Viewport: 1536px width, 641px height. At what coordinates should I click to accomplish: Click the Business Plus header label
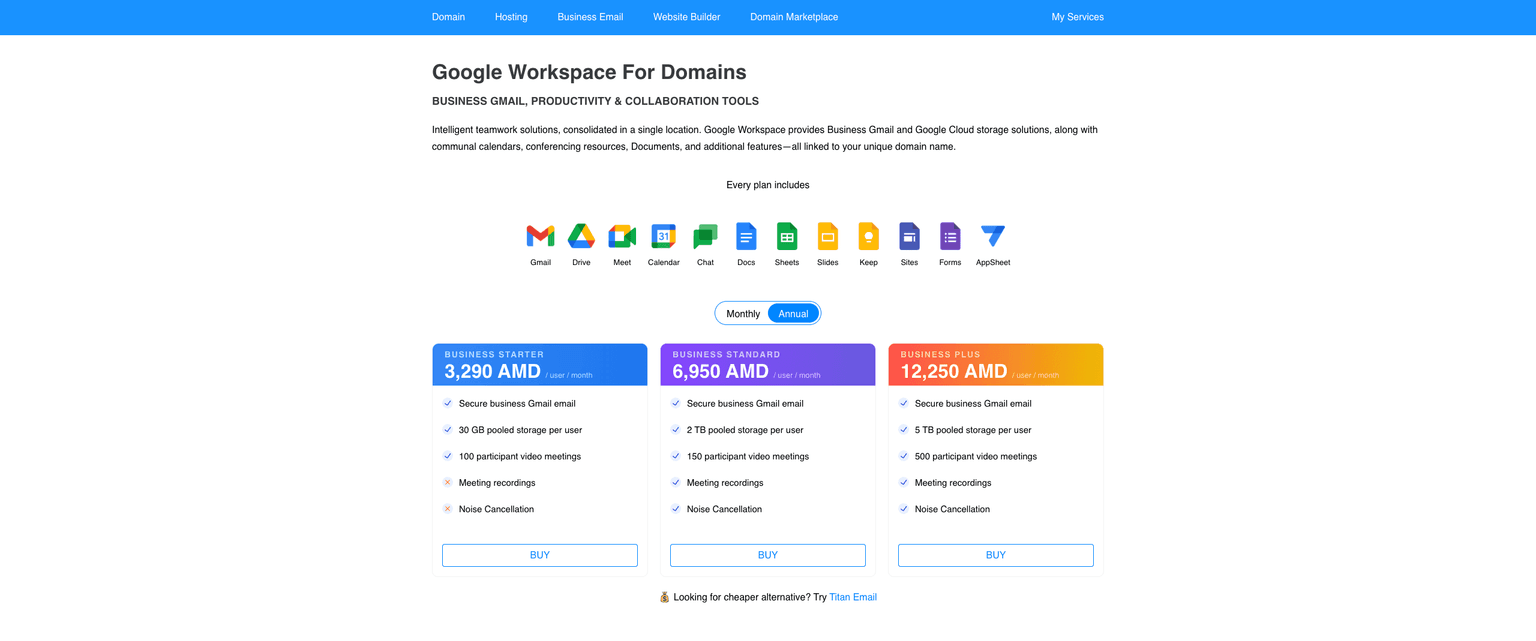pyautogui.click(x=940, y=354)
